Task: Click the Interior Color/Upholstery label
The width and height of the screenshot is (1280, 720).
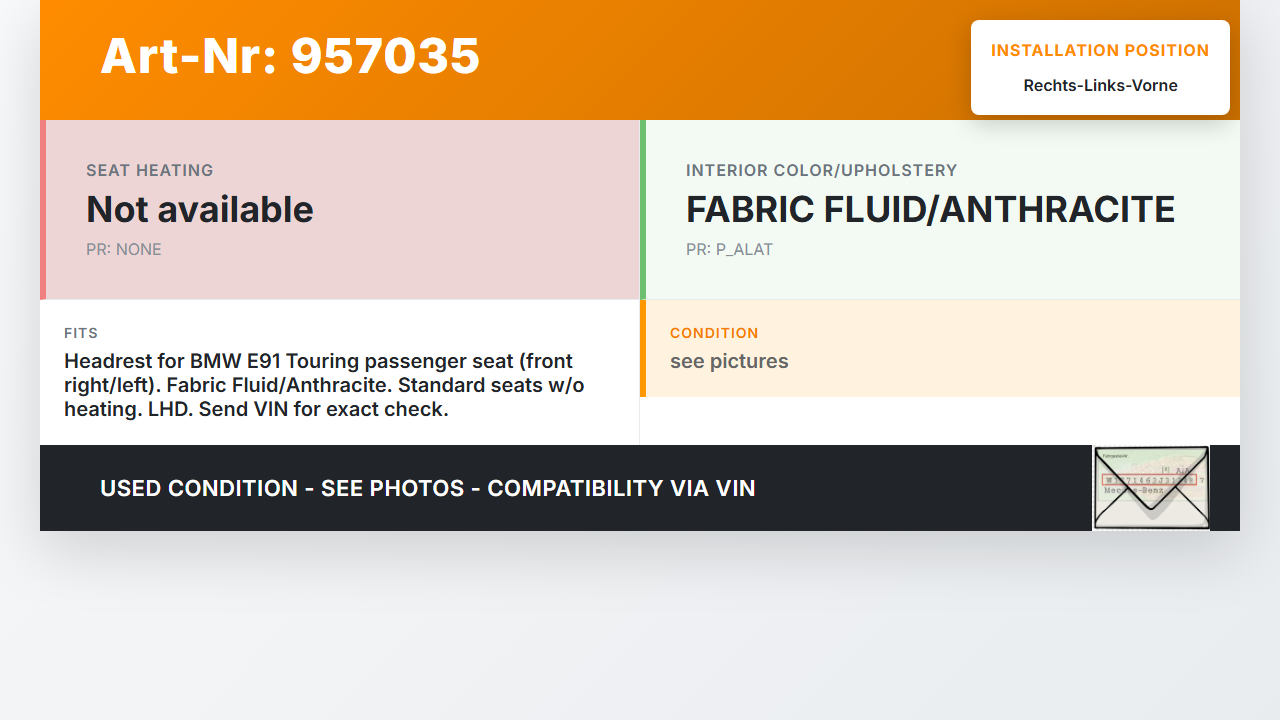Action: tap(821, 171)
